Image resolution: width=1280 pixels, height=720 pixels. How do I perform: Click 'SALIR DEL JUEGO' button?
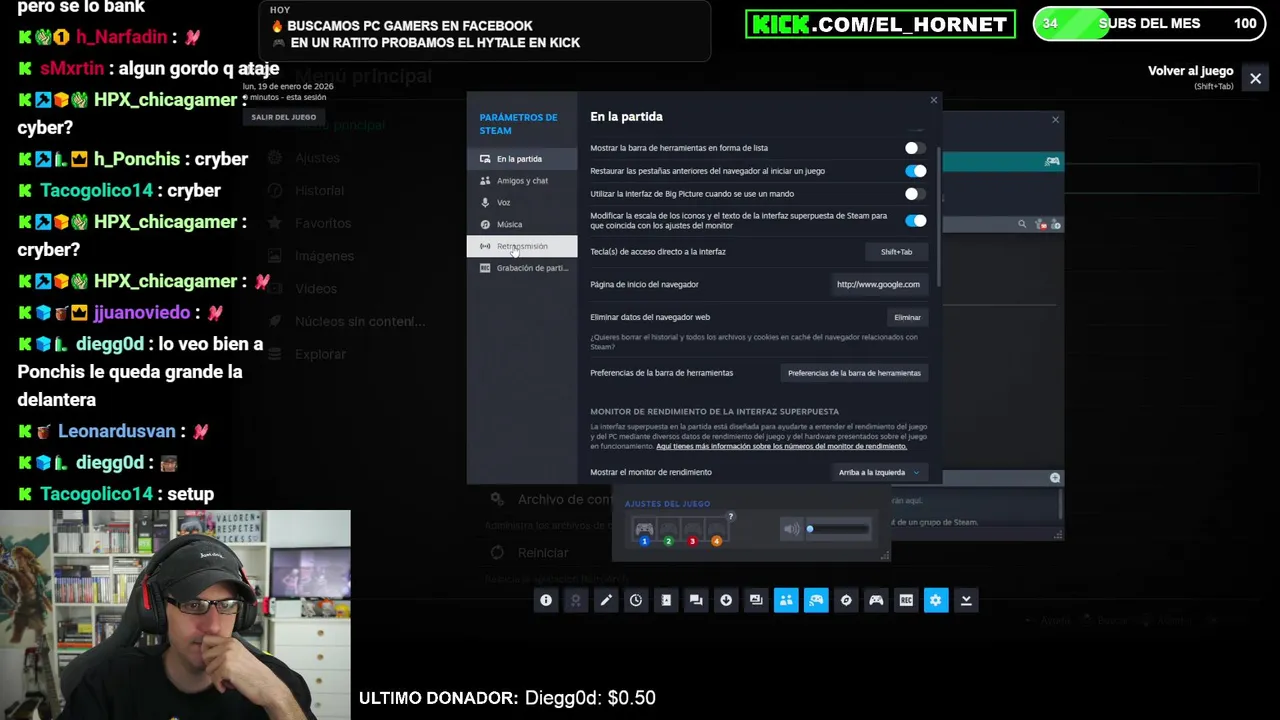(x=284, y=117)
